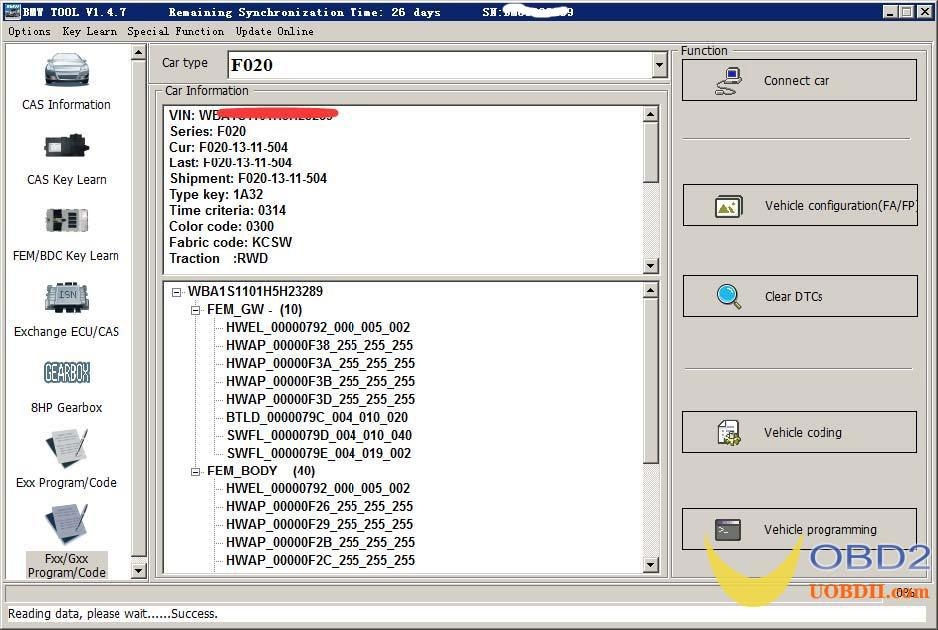The width and height of the screenshot is (938, 630).
Task: Open the Car type dropdown
Action: coord(658,64)
